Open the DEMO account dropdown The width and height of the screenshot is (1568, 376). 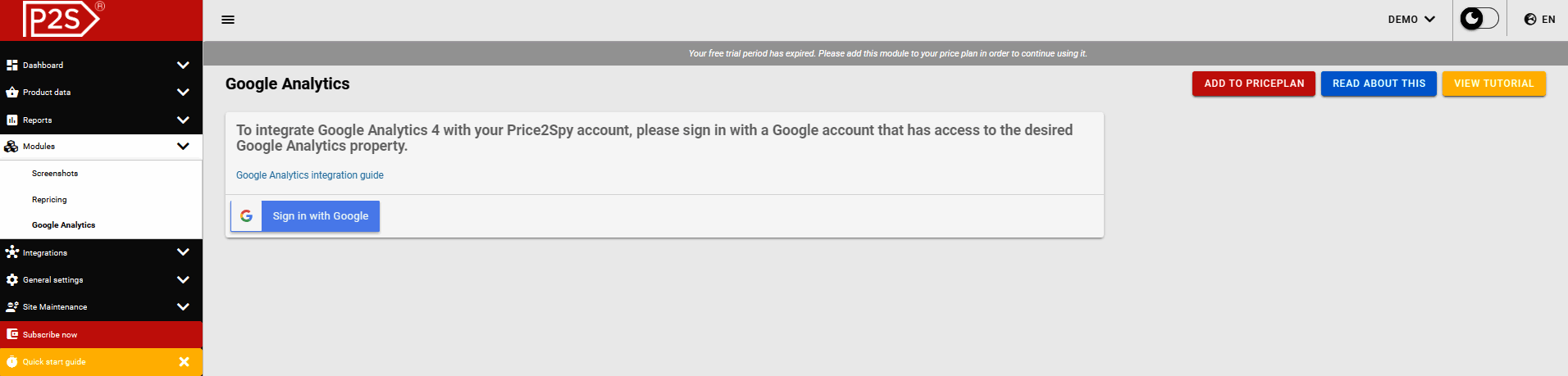pos(1411,20)
